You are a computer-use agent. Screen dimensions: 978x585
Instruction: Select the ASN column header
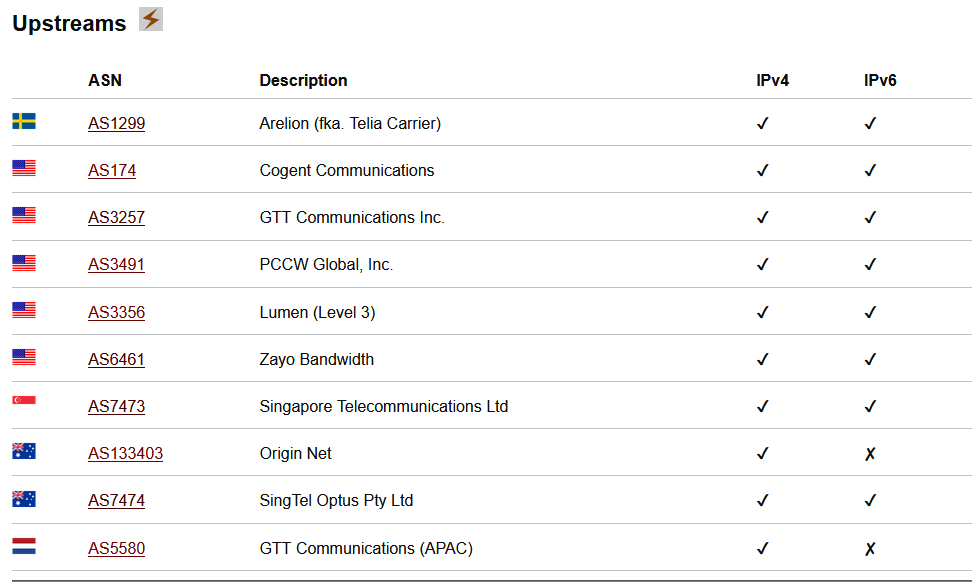click(x=105, y=80)
